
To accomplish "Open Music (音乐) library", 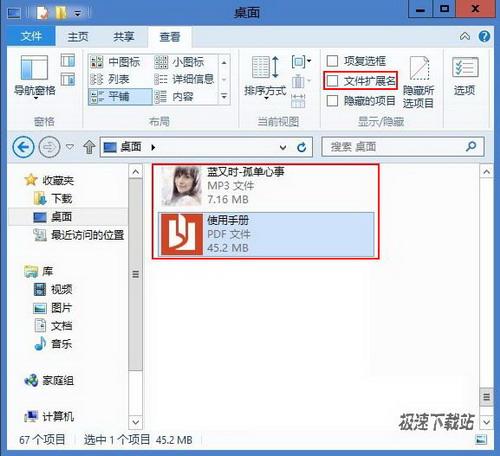I will pos(53,344).
